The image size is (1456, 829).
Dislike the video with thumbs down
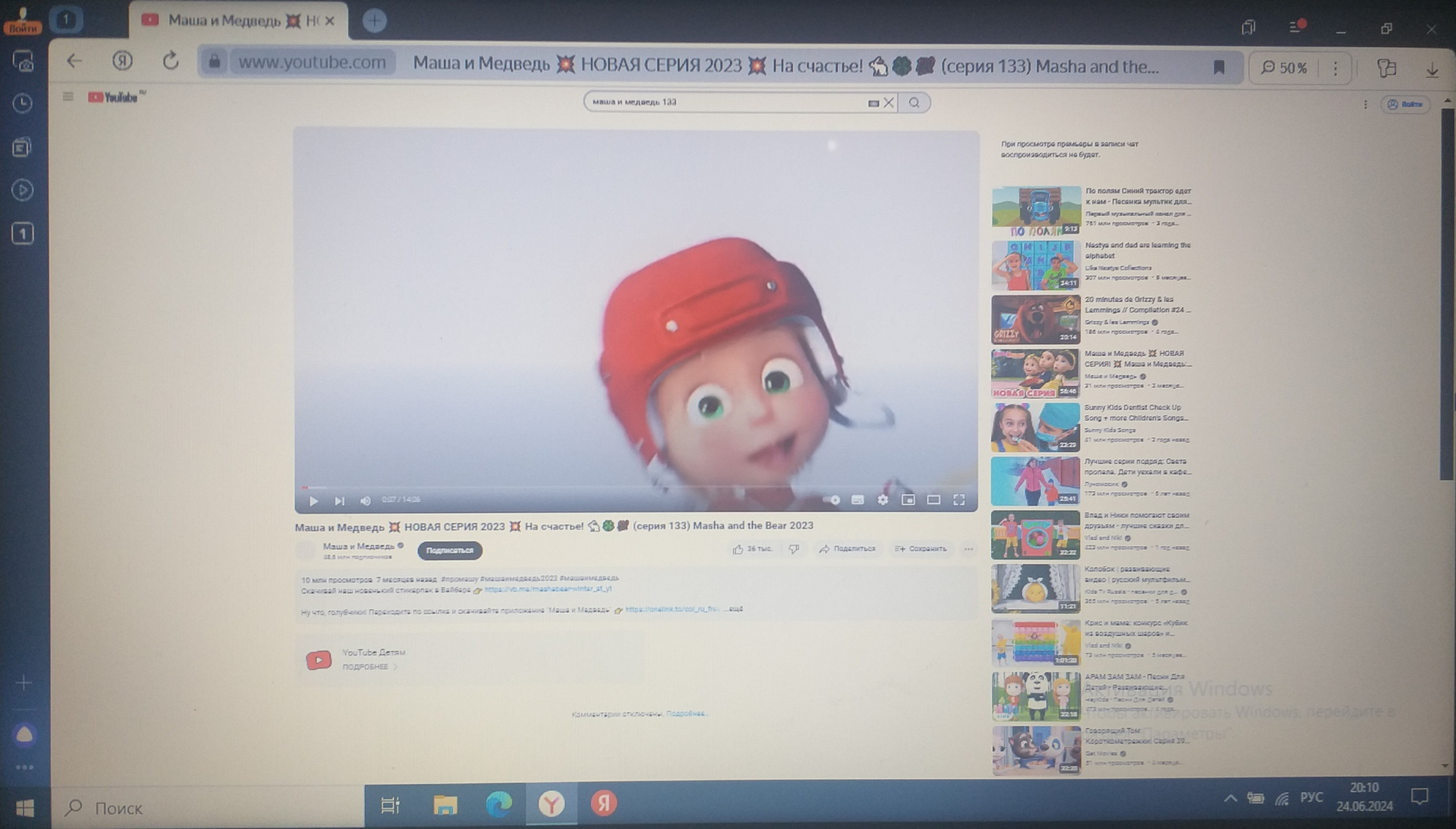click(794, 549)
